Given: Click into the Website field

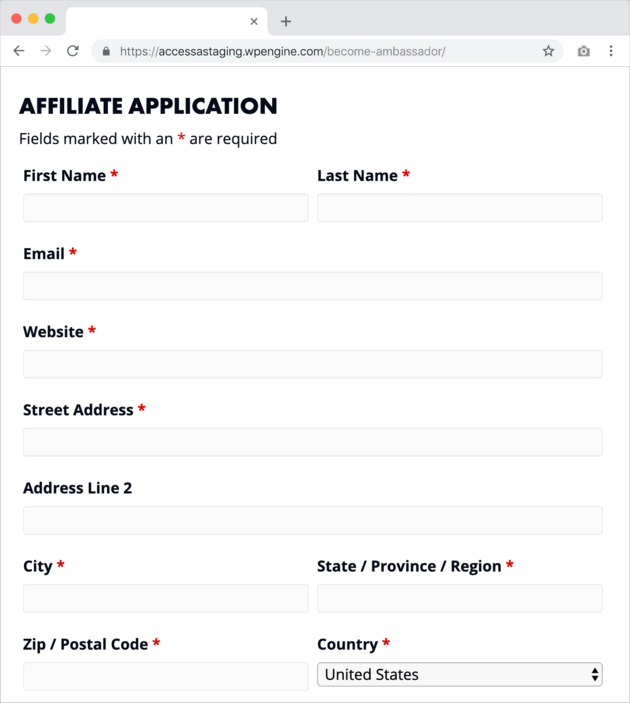Looking at the screenshot, I should tap(312, 364).
